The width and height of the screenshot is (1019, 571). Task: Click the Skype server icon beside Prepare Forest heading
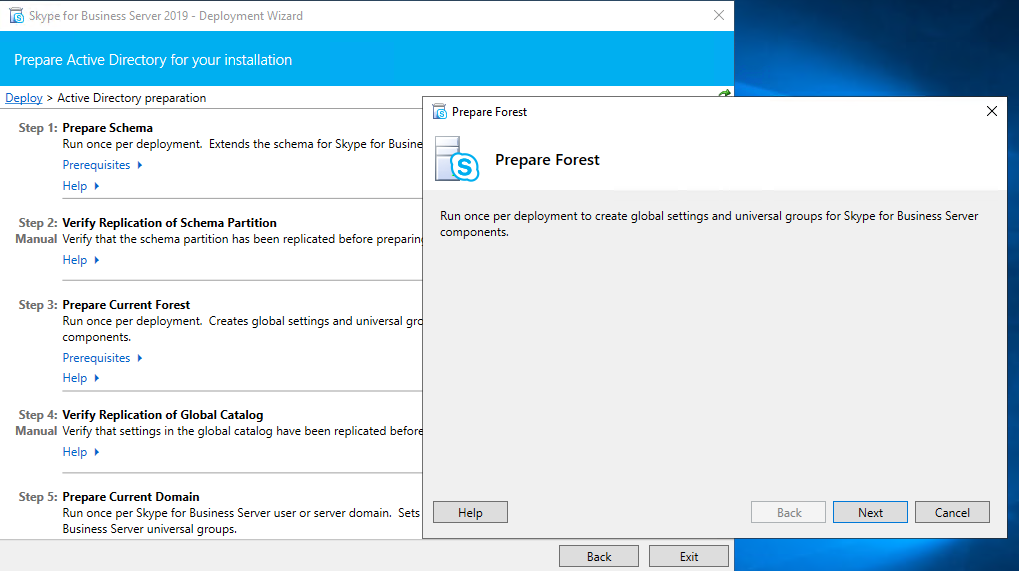click(457, 160)
